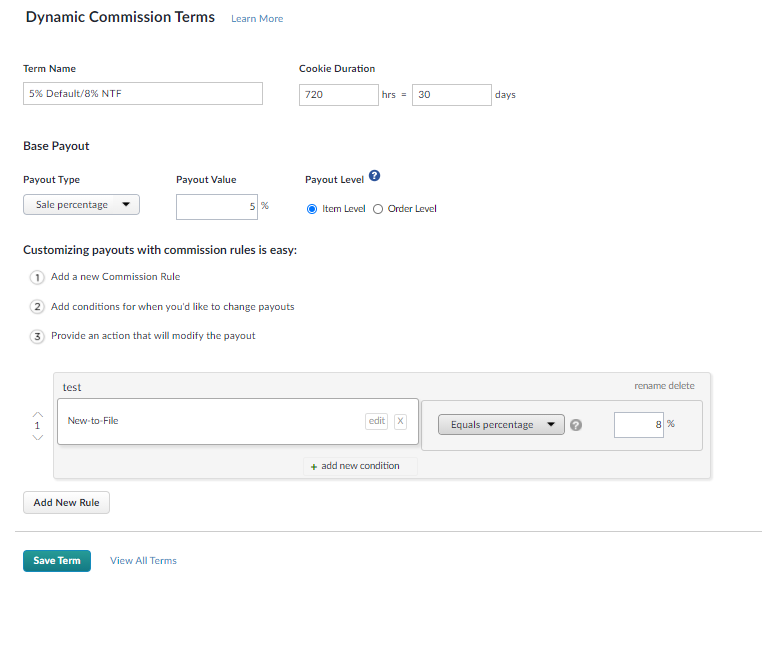This screenshot has height=662, width=762.
Task: Click the Provide an action step text
Action: (153, 335)
